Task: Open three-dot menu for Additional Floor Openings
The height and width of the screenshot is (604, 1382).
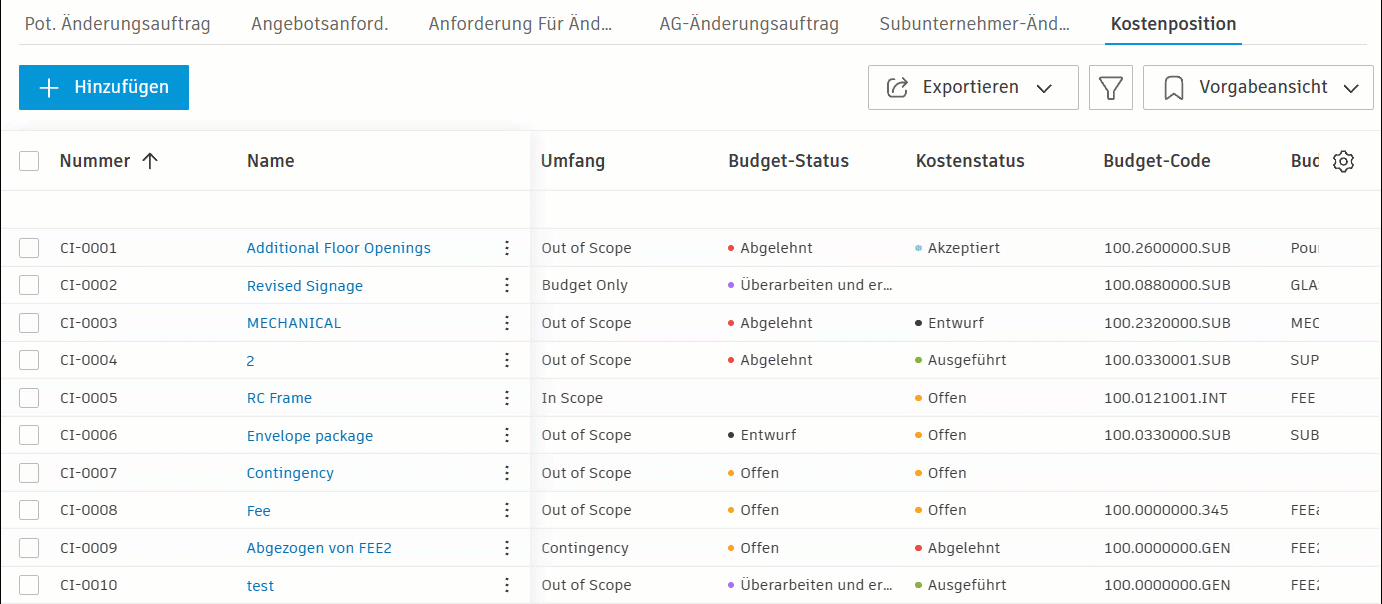Action: tap(507, 248)
